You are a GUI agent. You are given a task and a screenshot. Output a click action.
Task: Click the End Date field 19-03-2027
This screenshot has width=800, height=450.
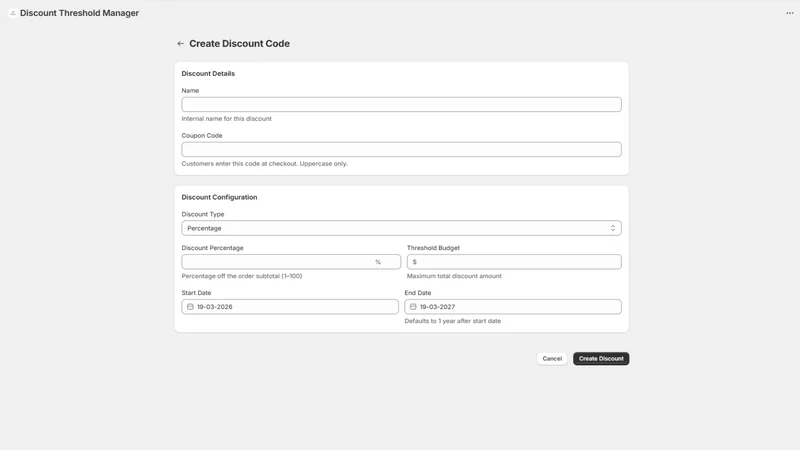click(x=513, y=307)
